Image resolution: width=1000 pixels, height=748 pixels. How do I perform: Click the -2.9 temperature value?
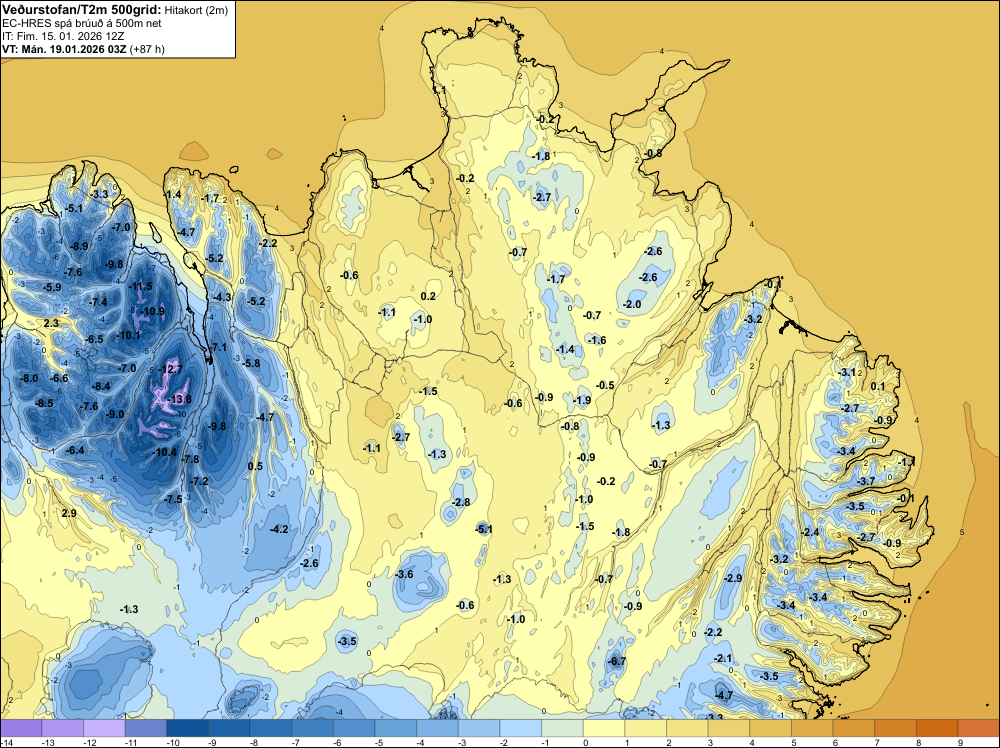[x=733, y=578]
